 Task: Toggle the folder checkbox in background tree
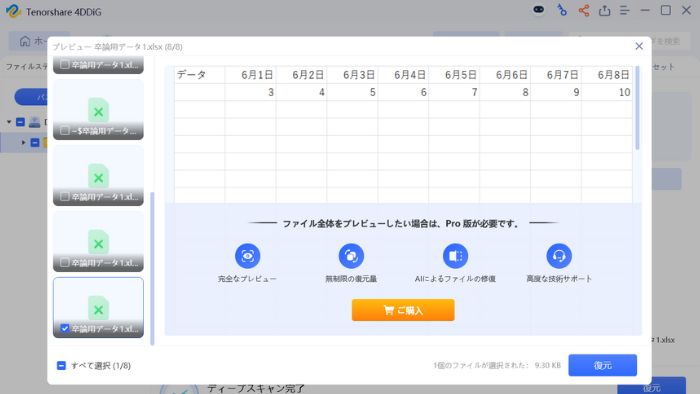click(35, 142)
